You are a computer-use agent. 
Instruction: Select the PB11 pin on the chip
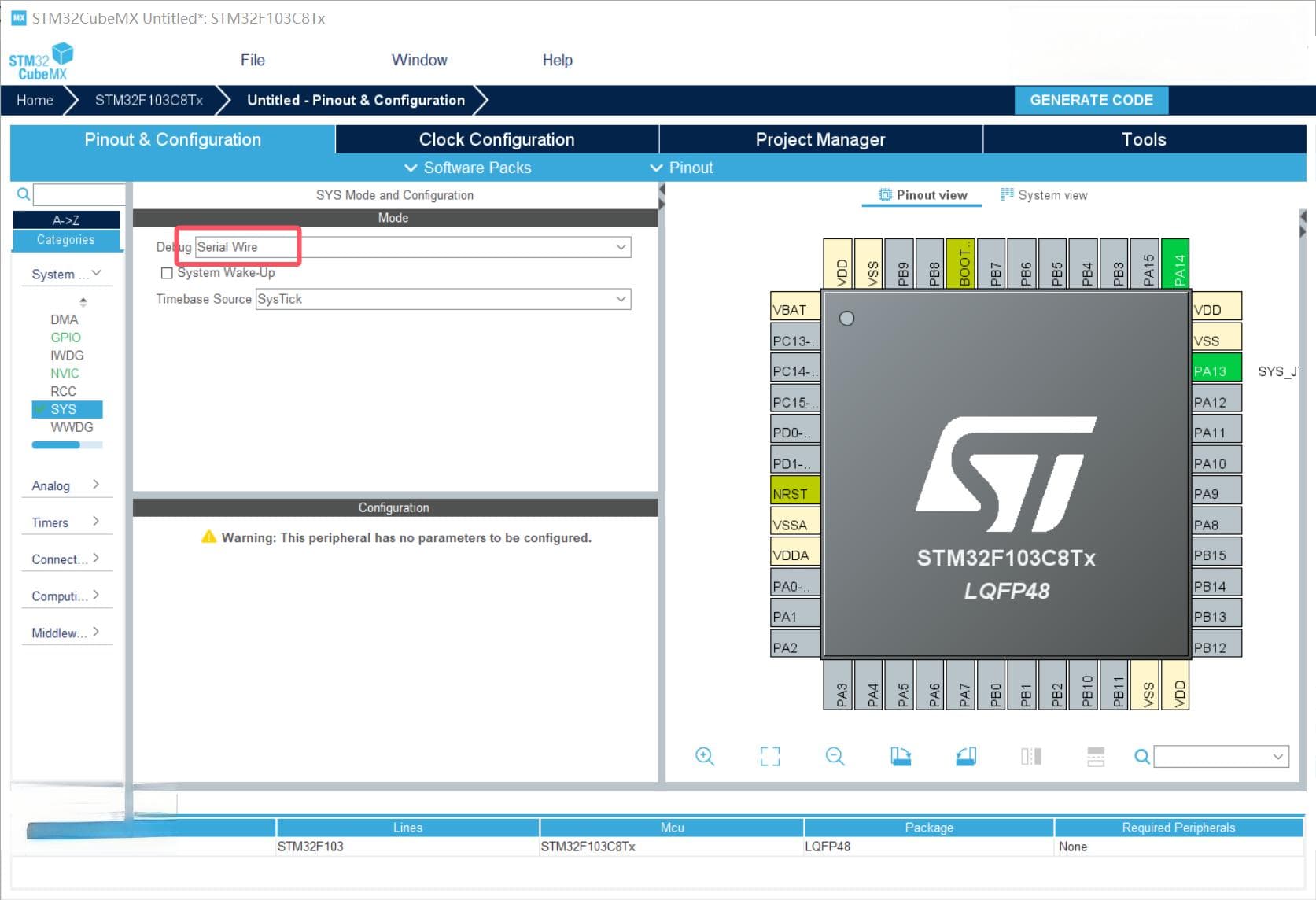click(x=1114, y=686)
